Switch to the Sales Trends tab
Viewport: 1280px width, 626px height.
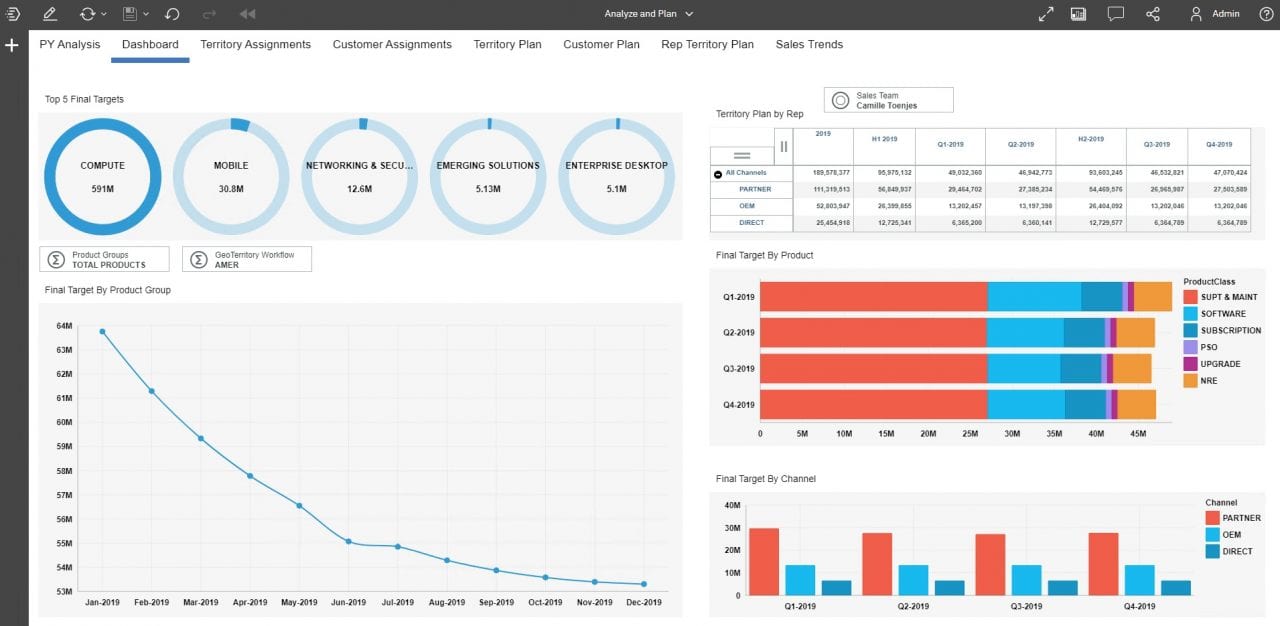808,44
